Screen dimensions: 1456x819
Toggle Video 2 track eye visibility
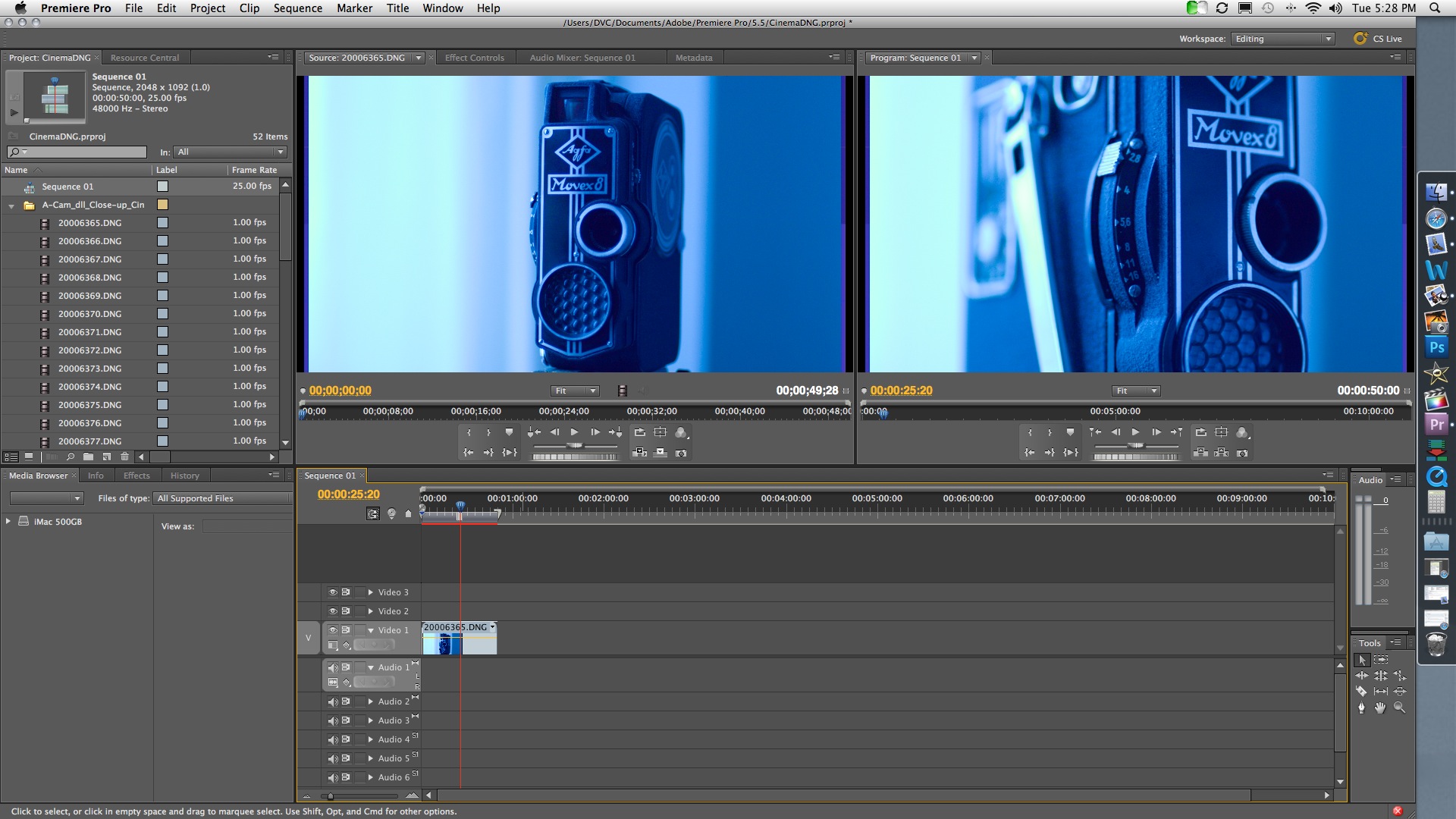(x=332, y=611)
